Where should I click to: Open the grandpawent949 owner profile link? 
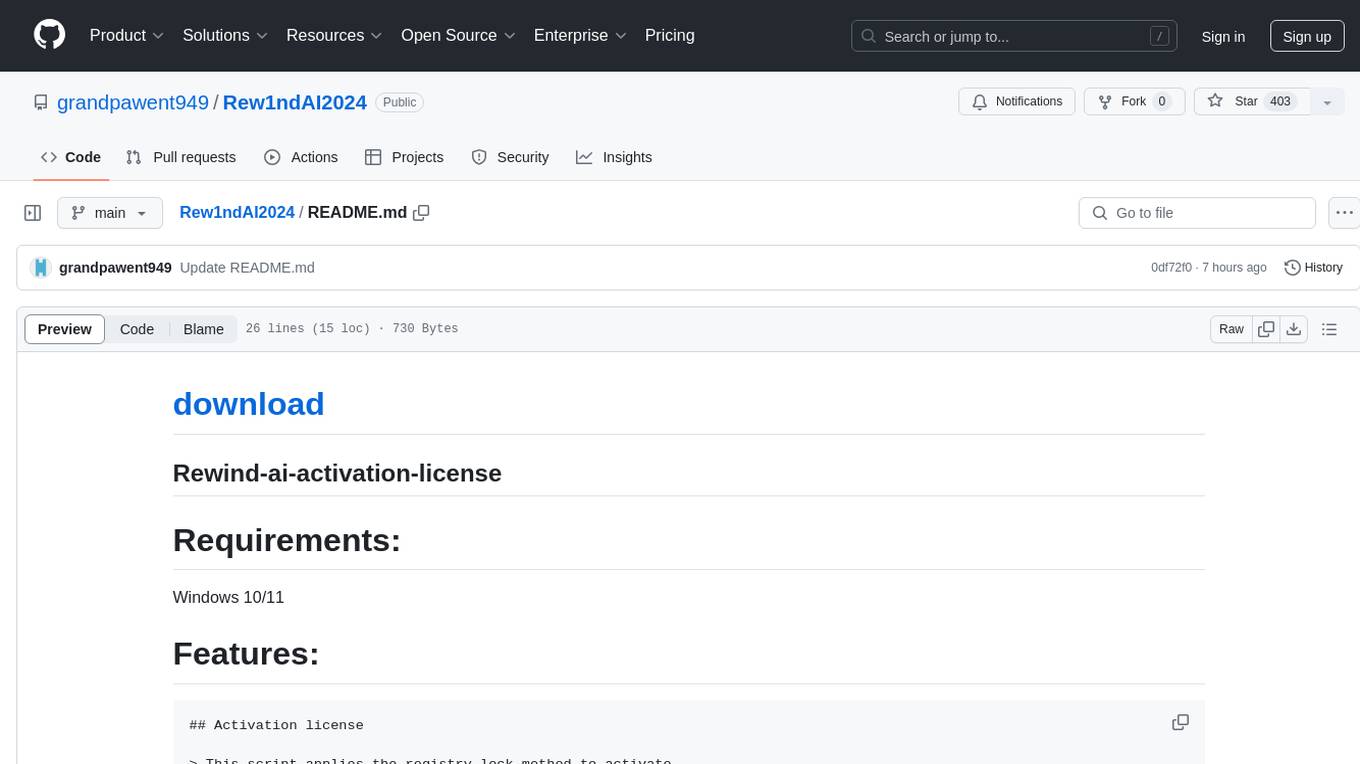(x=133, y=102)
